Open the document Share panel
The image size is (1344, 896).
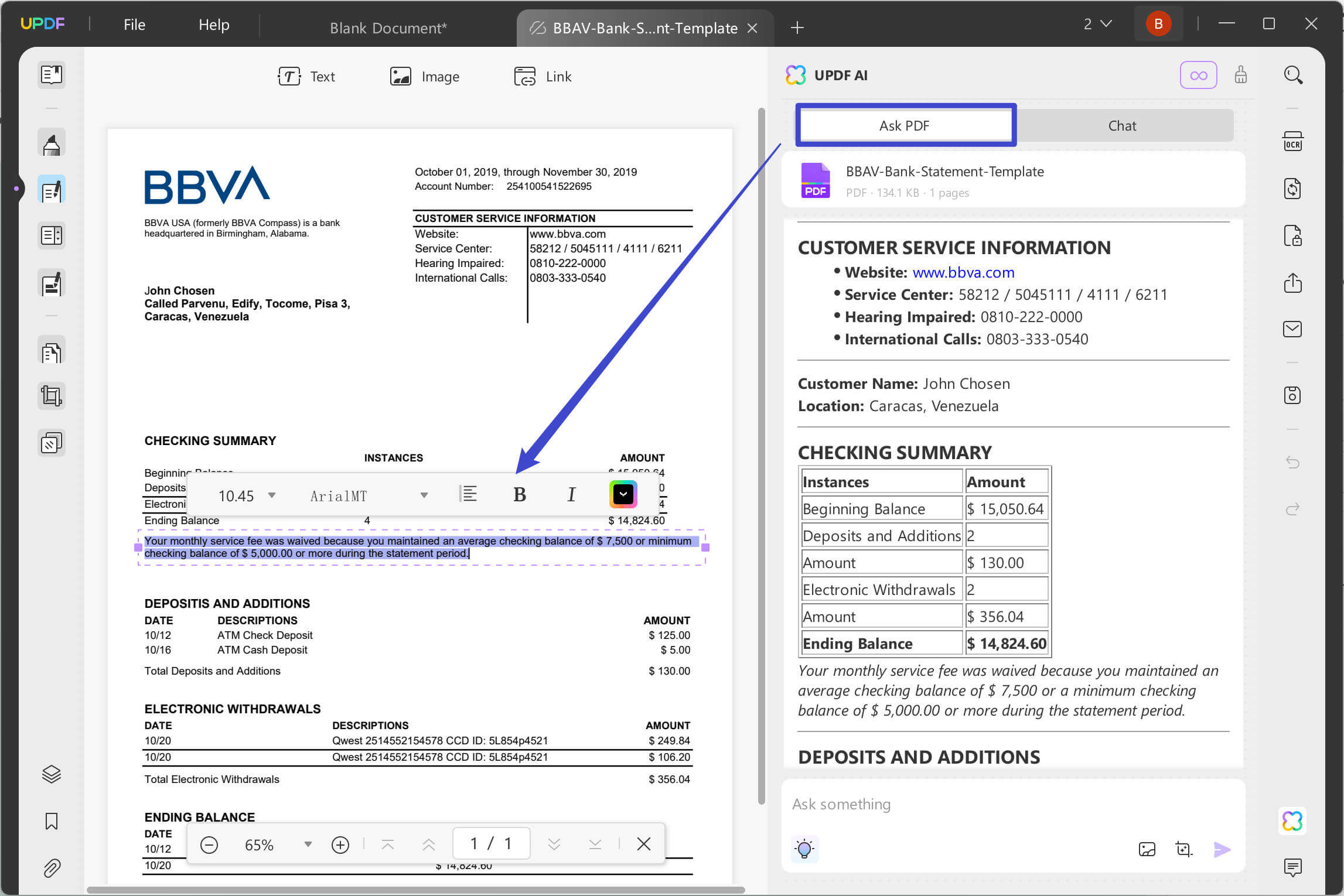1292,283
